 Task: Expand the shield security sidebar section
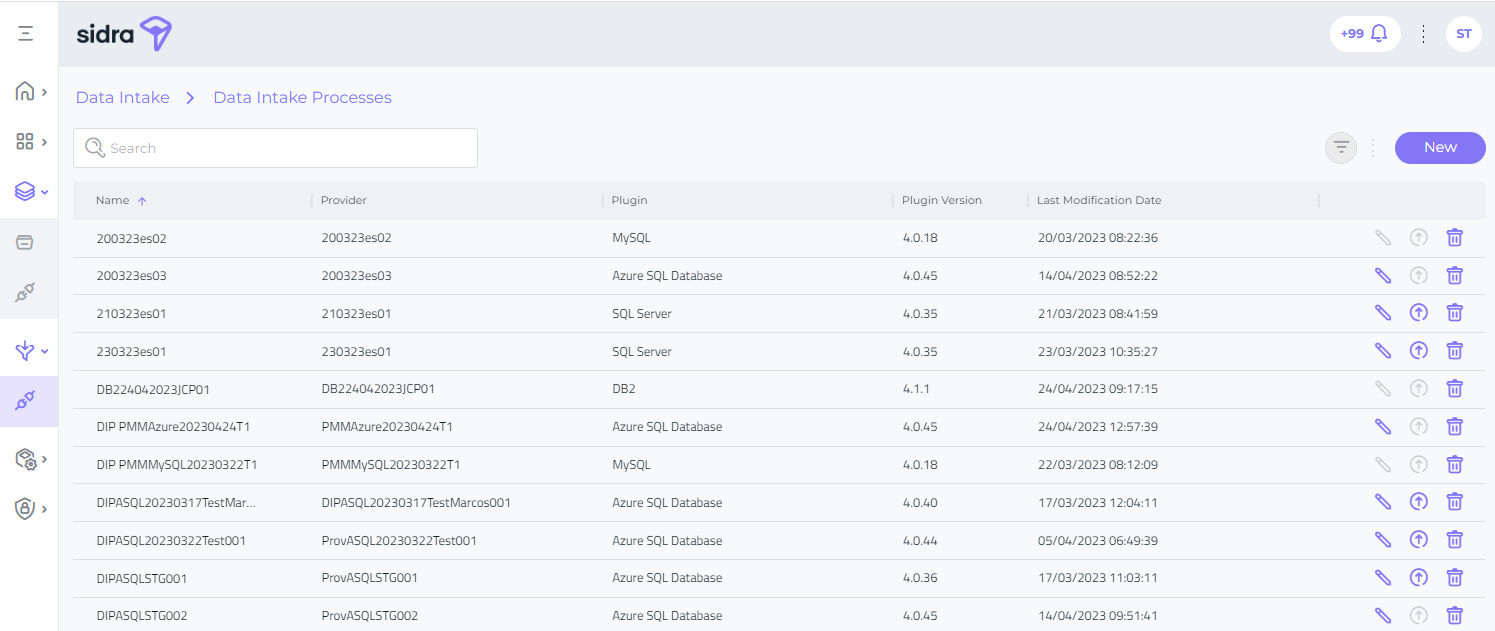pyautogui.click(x=30, y=508)
